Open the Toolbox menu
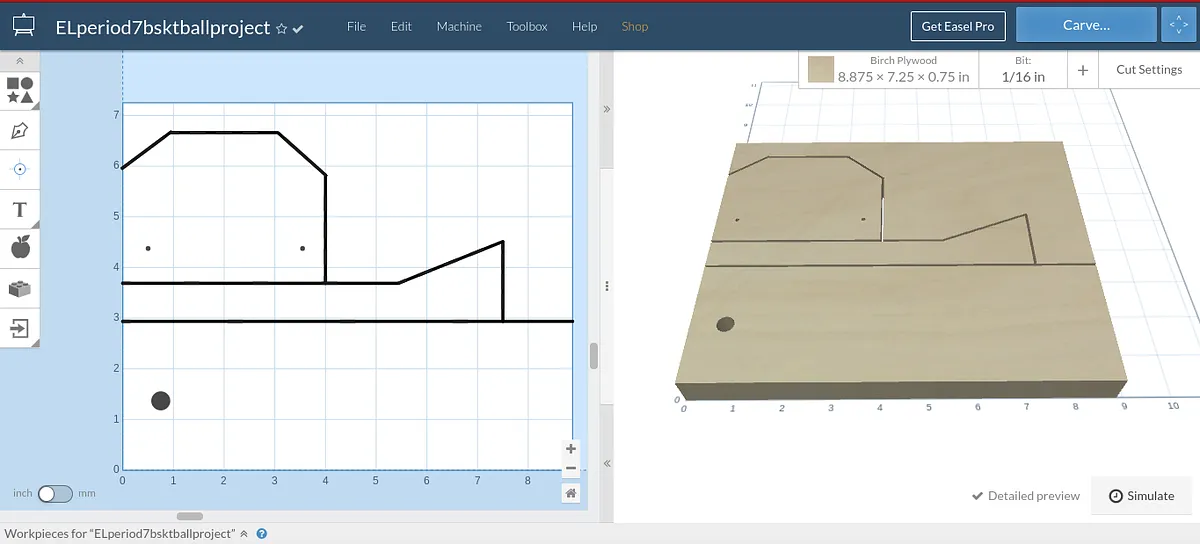The image size is (1200, 544). [527, 26]
